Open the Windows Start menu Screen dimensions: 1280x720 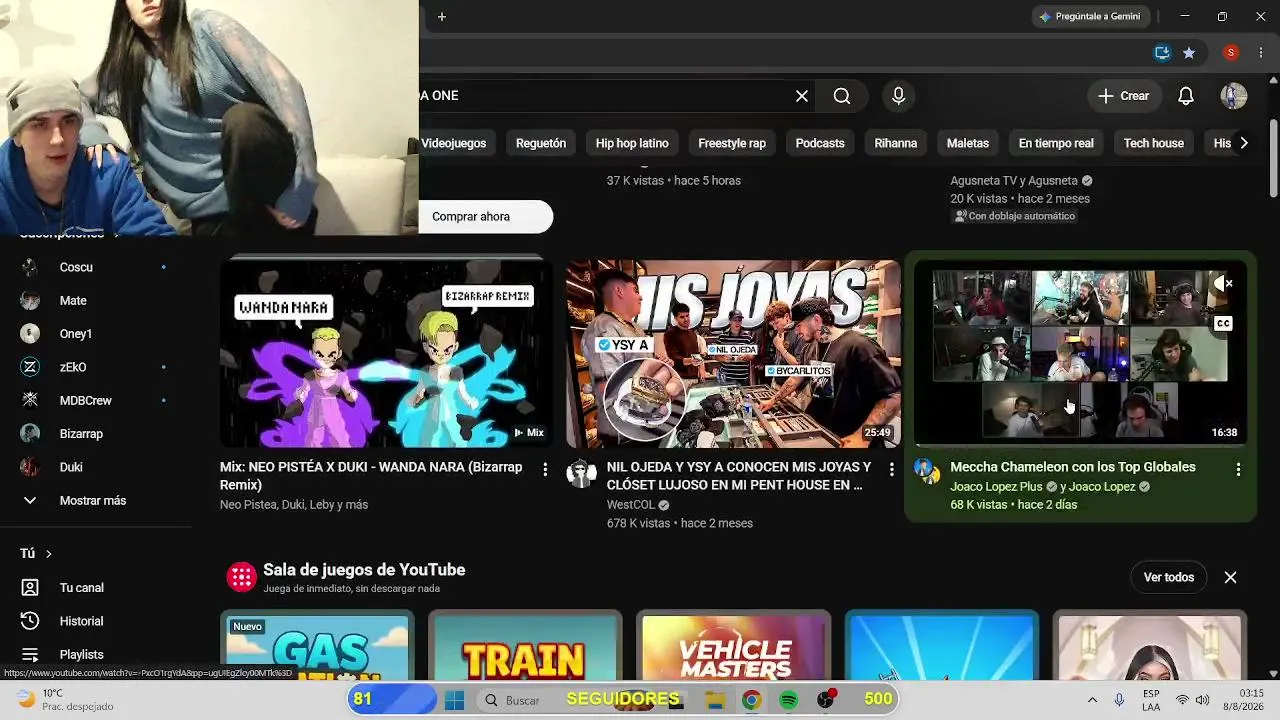454,700
